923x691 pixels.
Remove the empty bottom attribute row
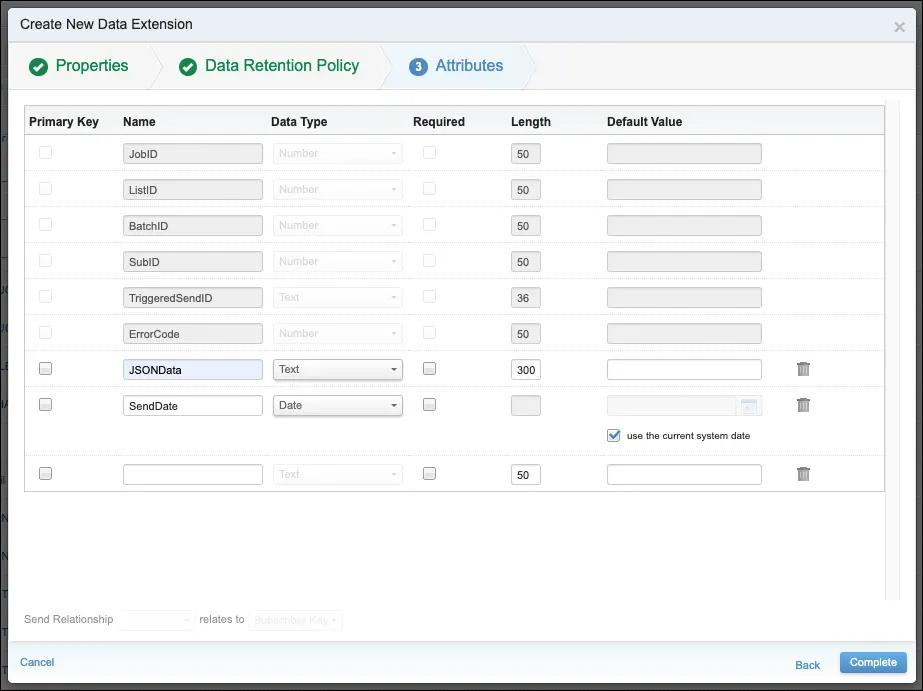point(803,473)
